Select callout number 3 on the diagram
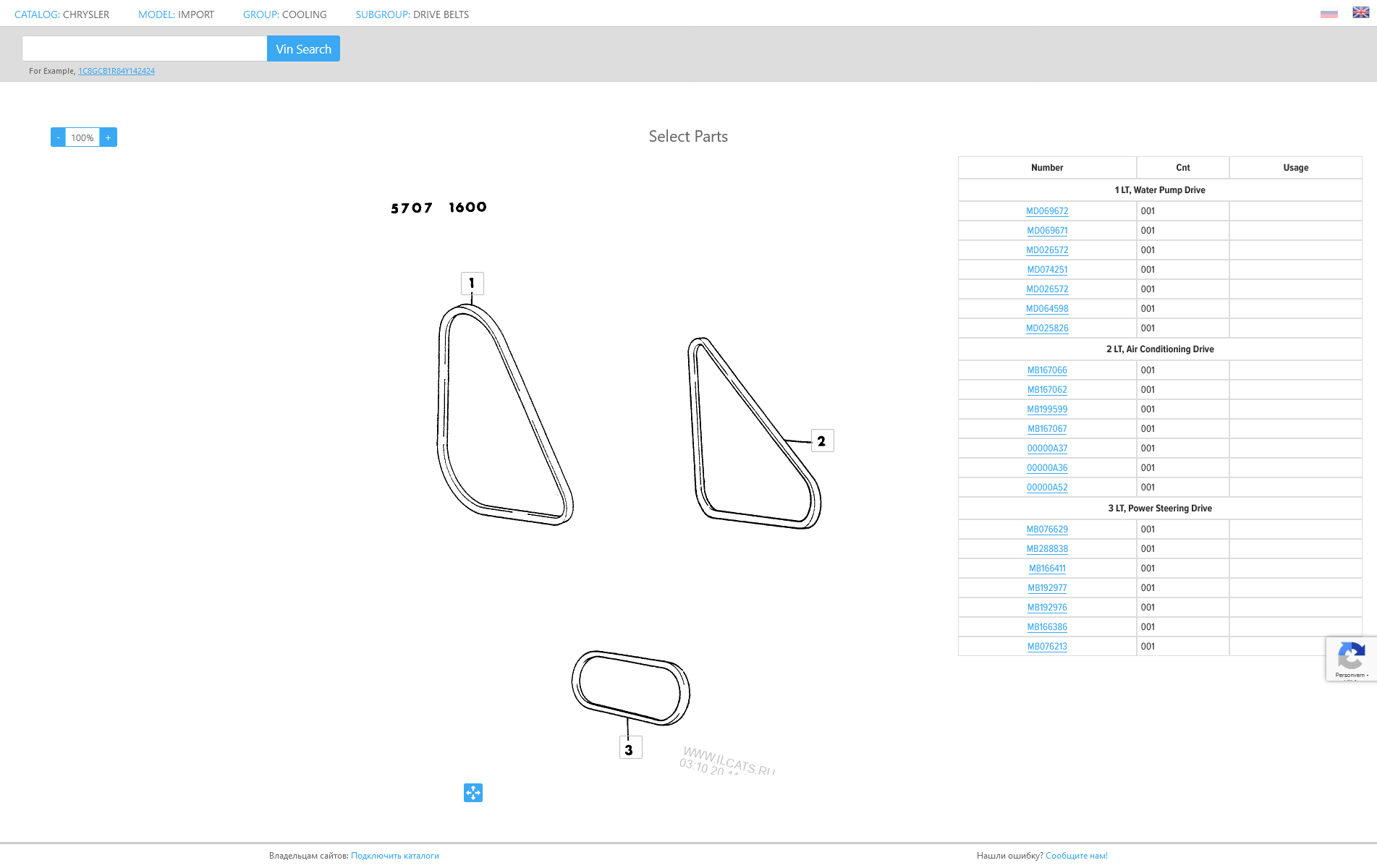The width and height of the screenshot is (1377, 868). pyautogui.click(x=630, y=749)
